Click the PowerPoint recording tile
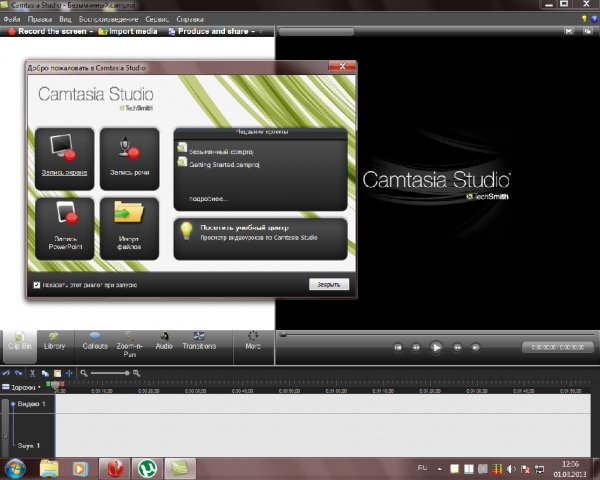Viewport: 600px width, 480px height. 64,229
